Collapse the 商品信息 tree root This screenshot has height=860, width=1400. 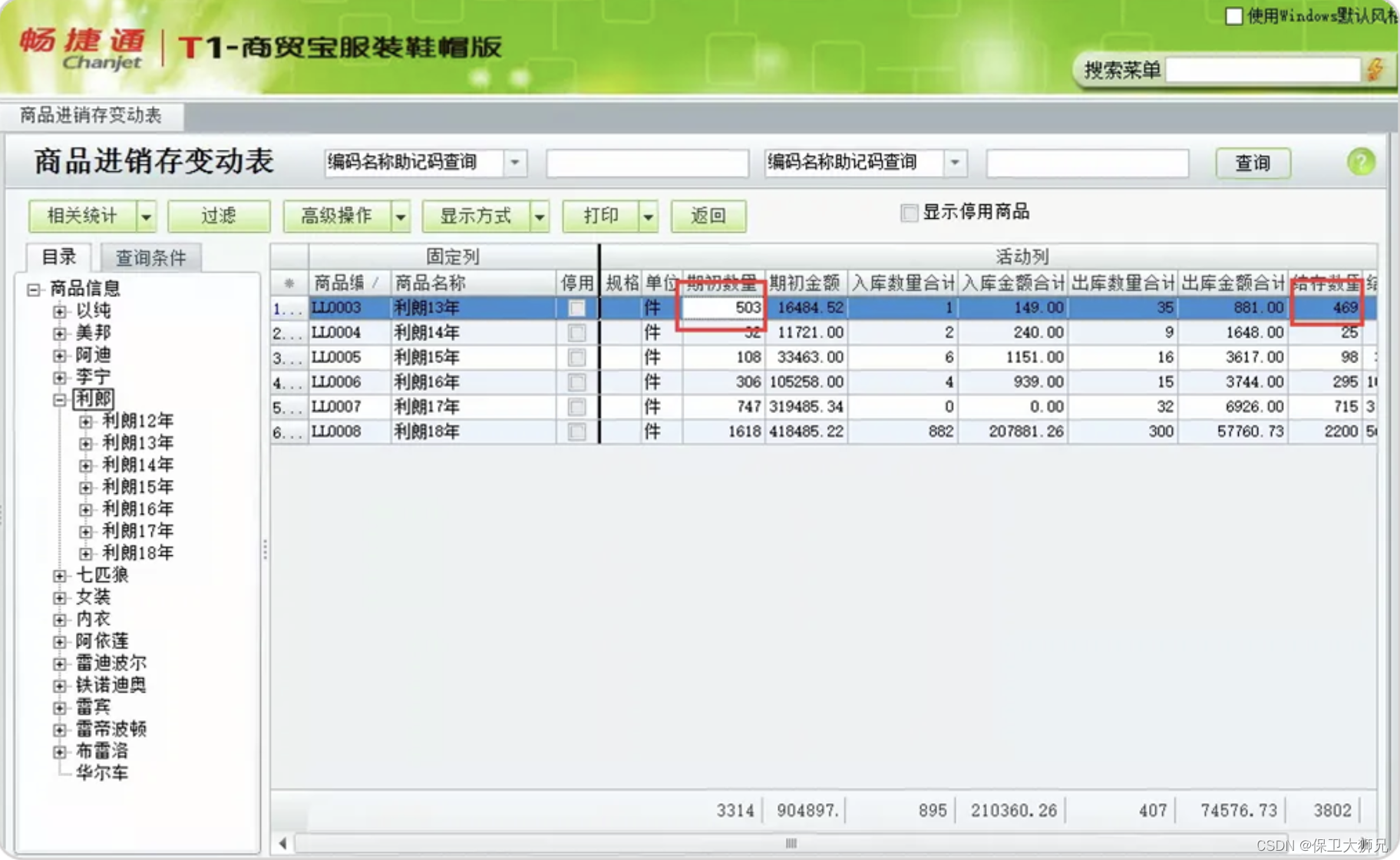(33, 289)
